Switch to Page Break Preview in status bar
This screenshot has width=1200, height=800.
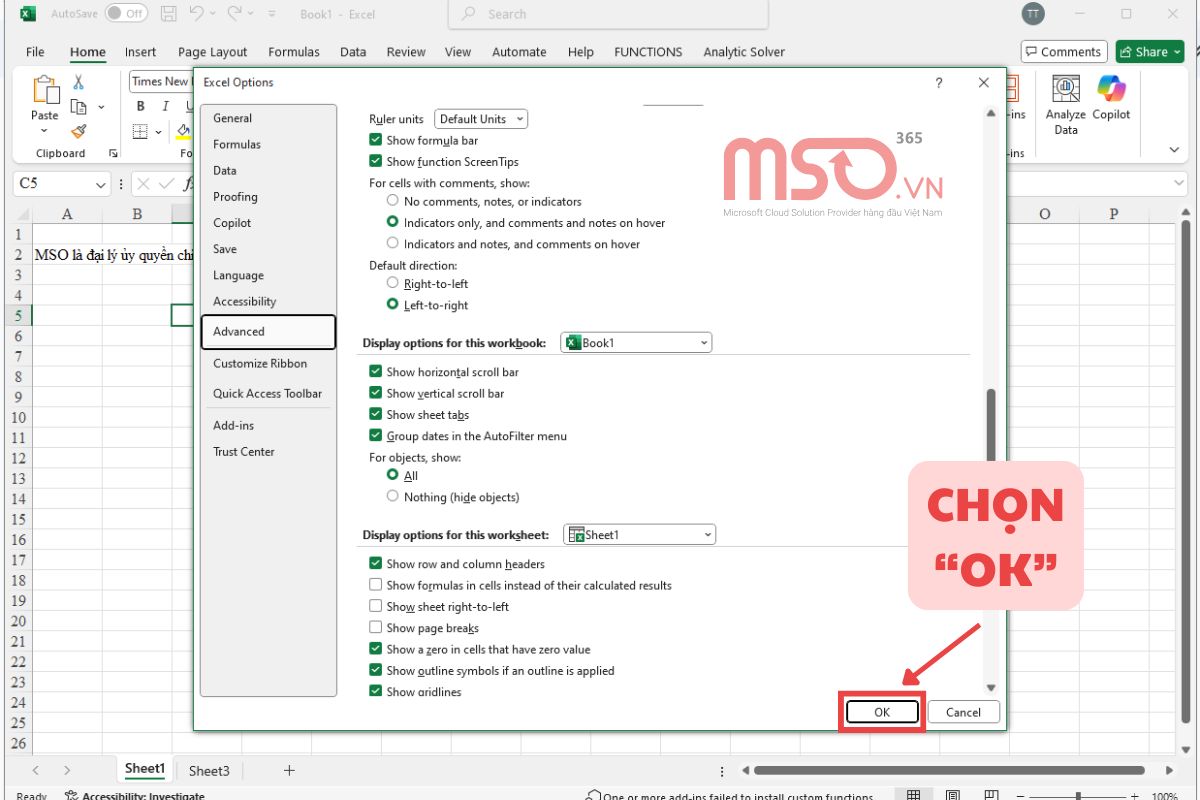(x=991, y=796)
